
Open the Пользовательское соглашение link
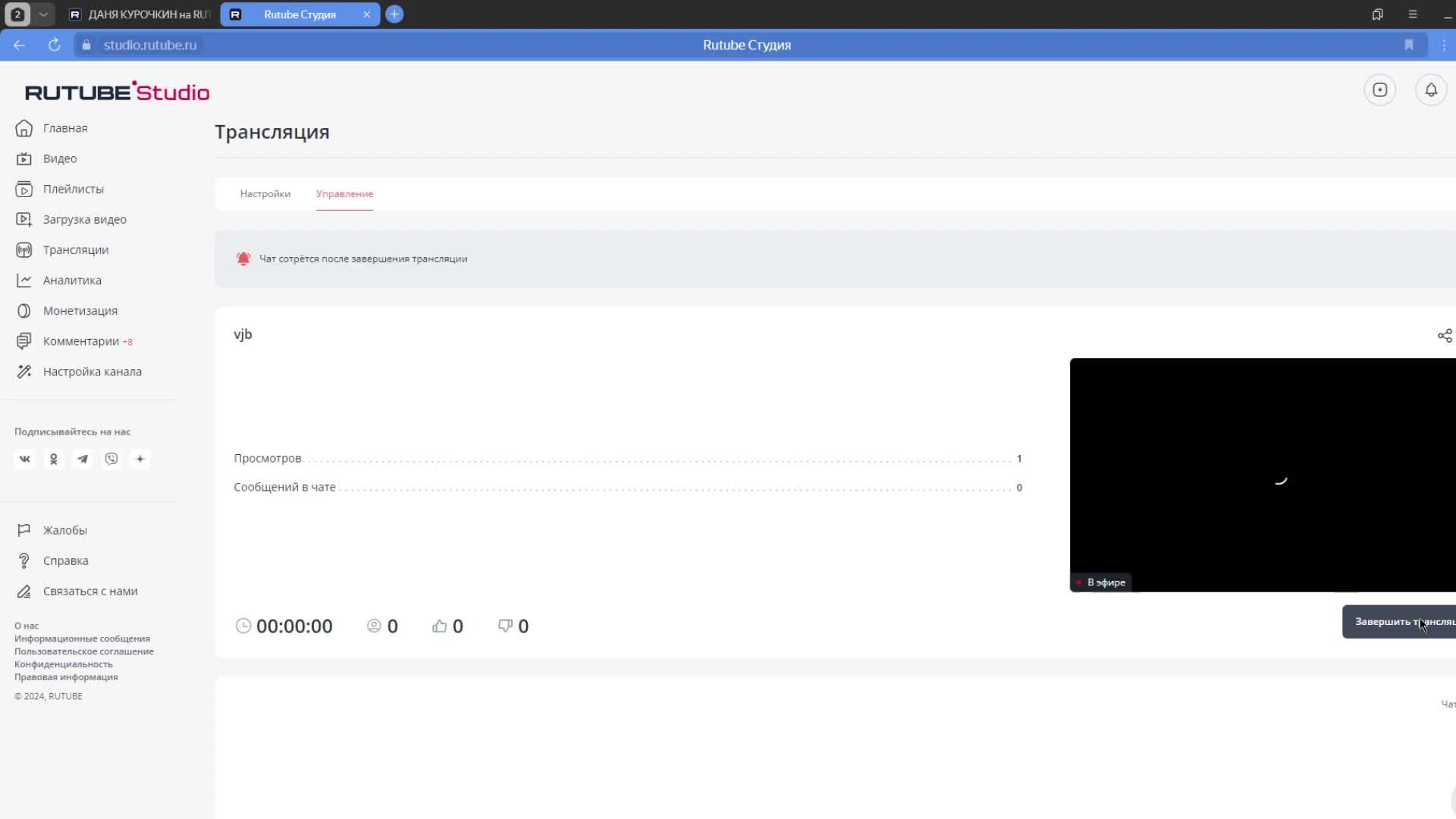83,651
